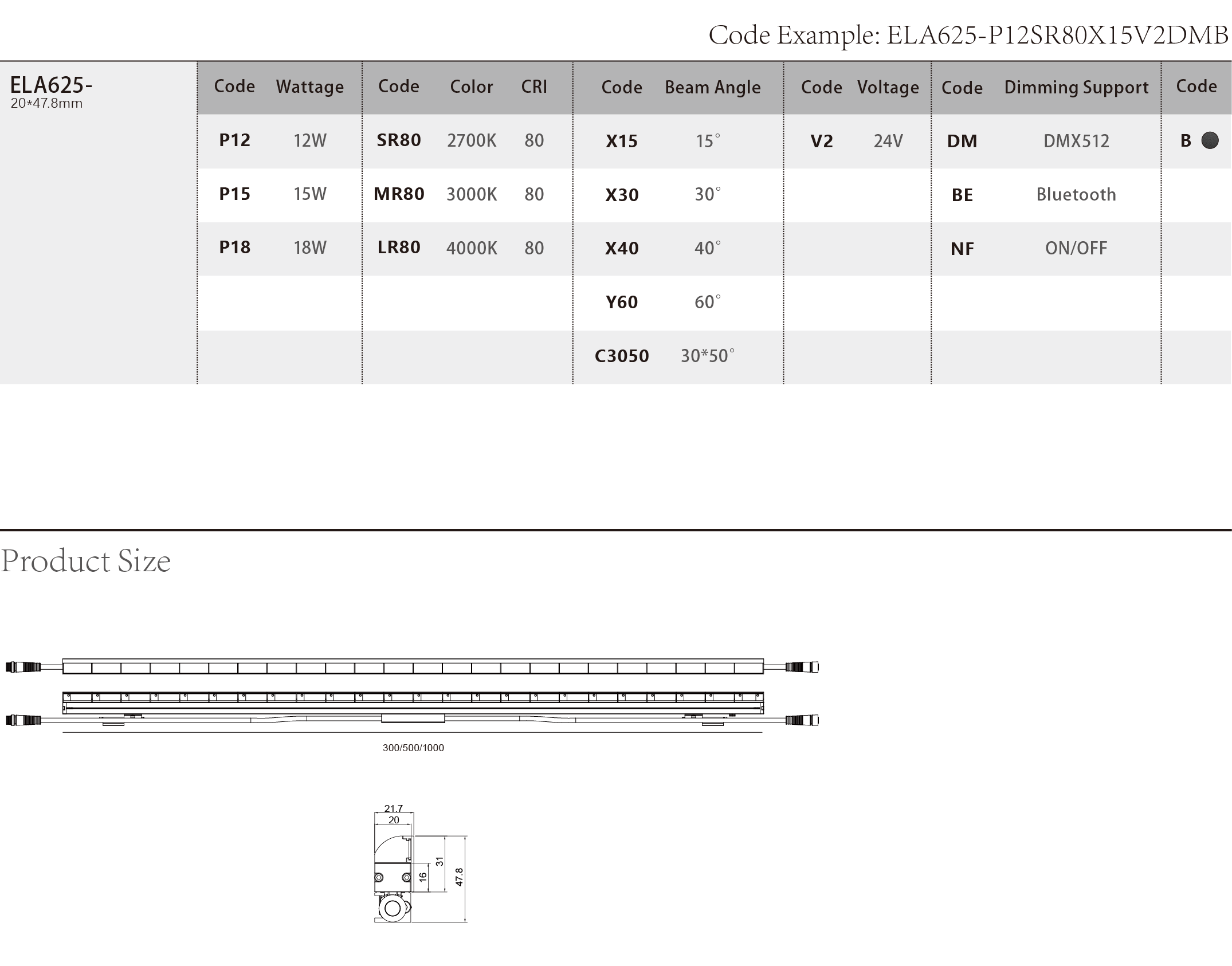
Task: Select the P18 wattage code
Action: coord(234,248)
